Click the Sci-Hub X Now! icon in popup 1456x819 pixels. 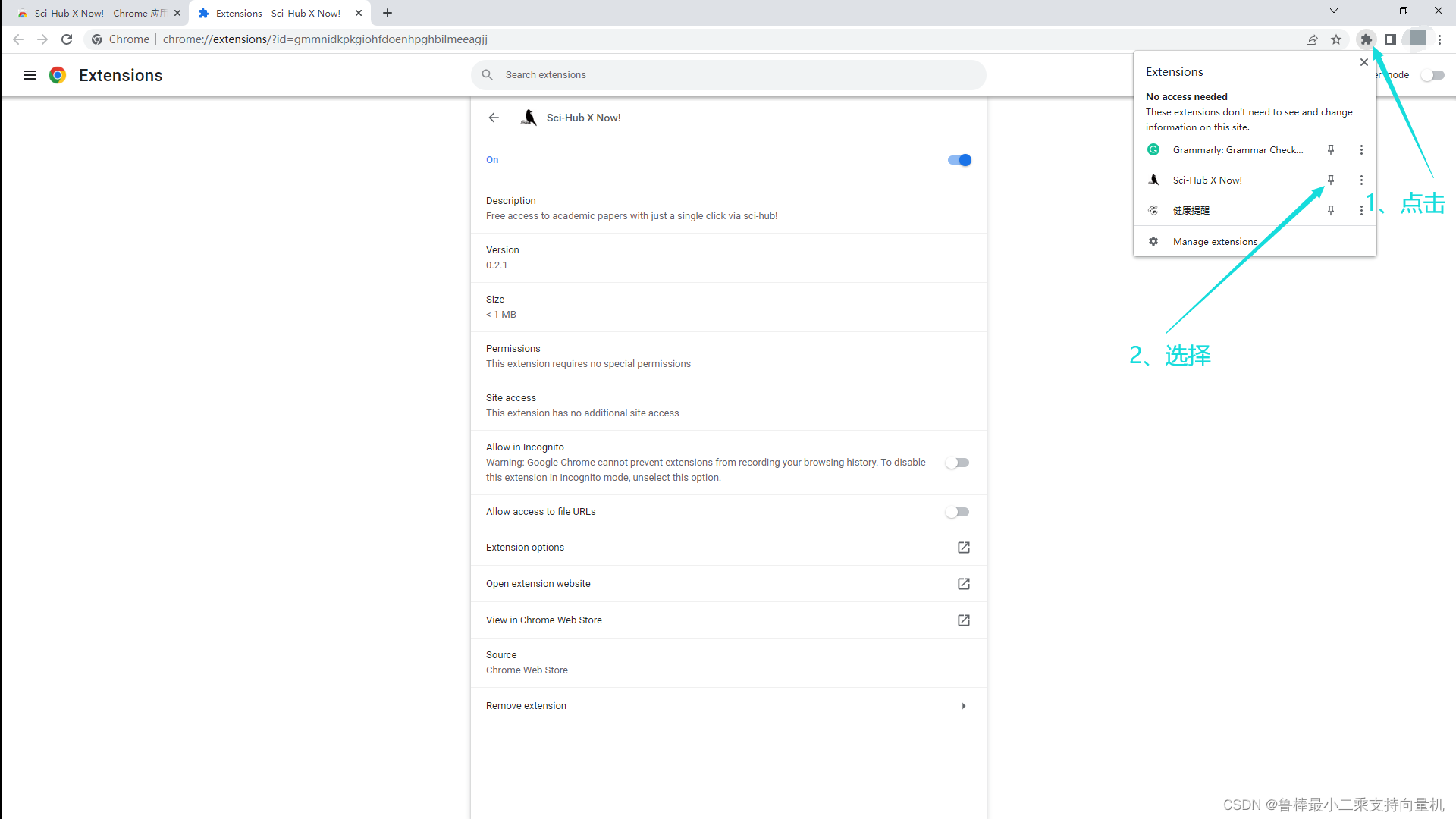pyautogui.click(x=1153, y=180)
